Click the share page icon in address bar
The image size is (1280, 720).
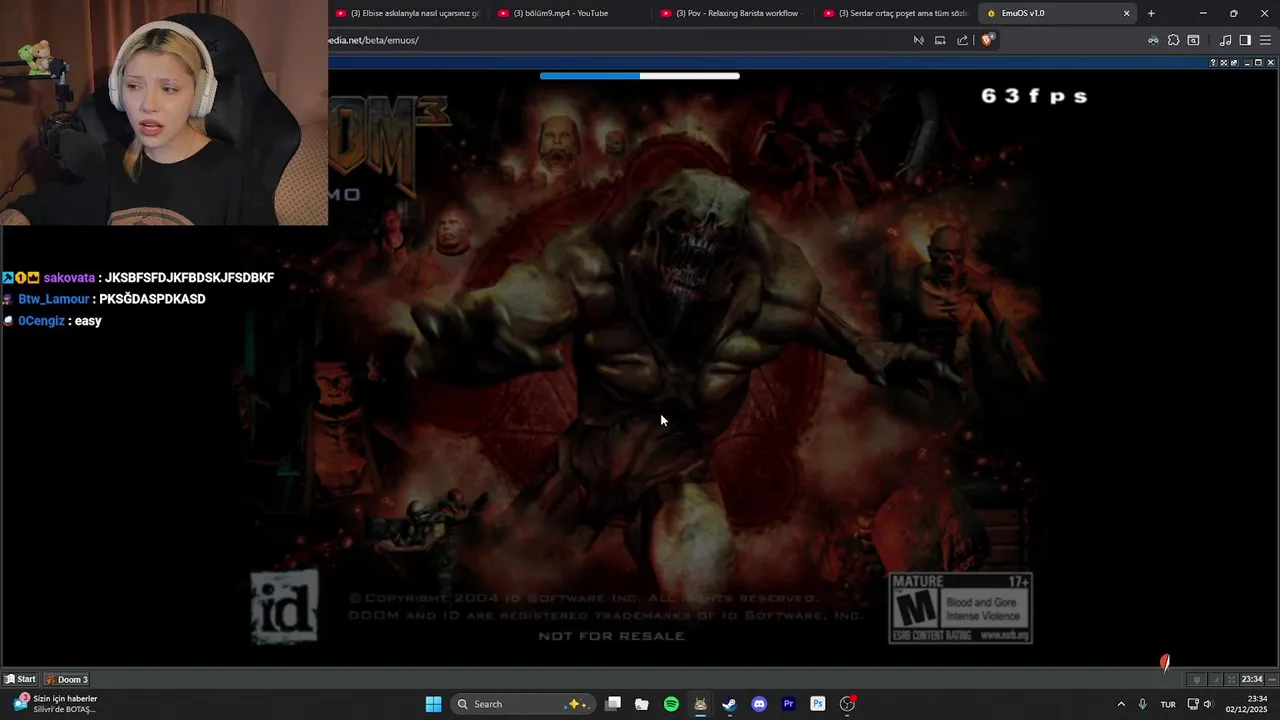point(962,40)
